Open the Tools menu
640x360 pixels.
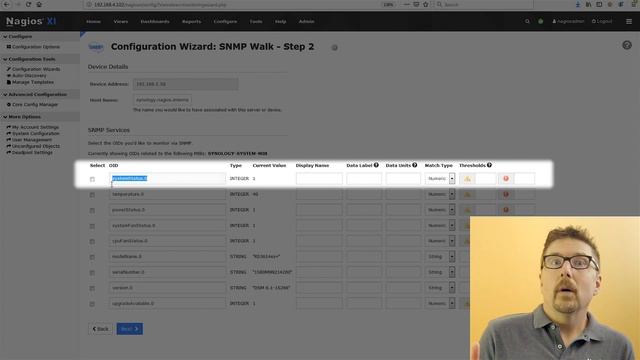(256, 21)
